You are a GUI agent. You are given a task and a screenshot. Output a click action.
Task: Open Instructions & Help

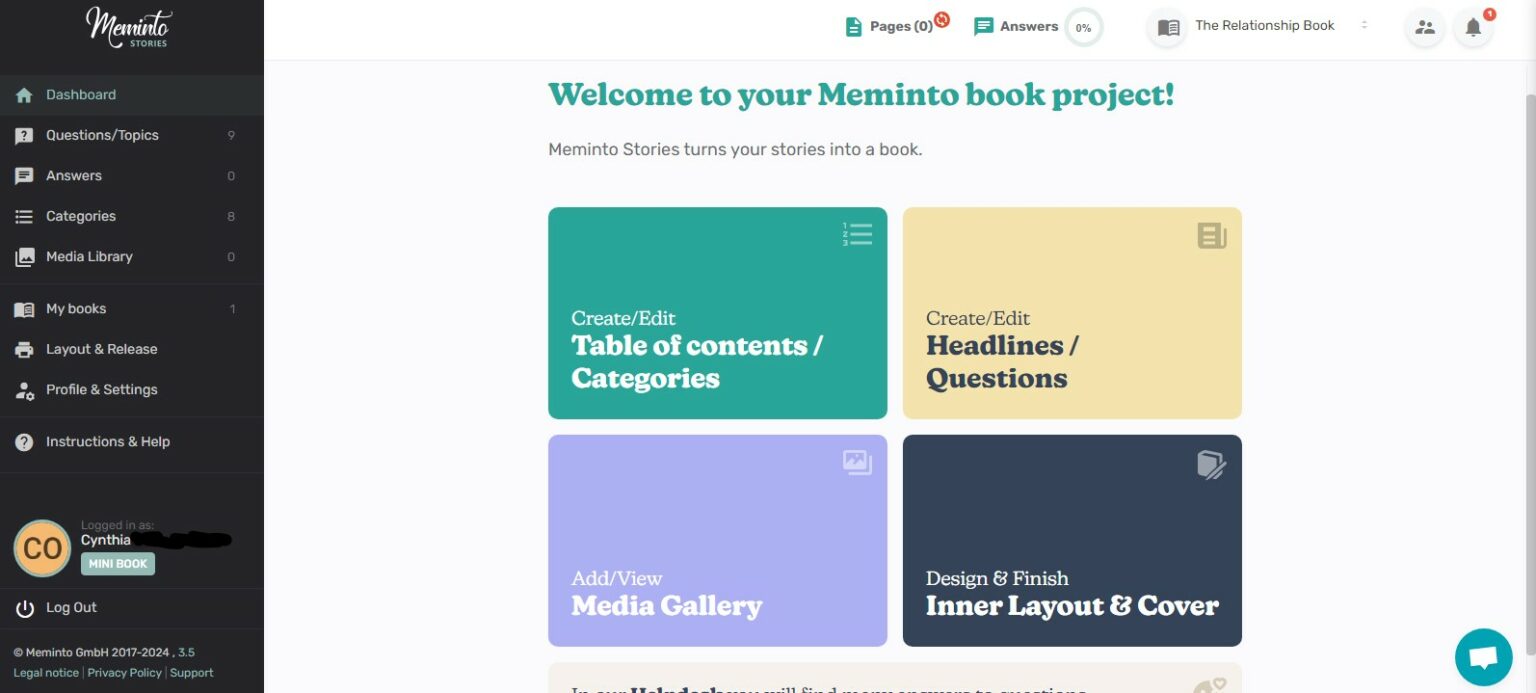108,441
